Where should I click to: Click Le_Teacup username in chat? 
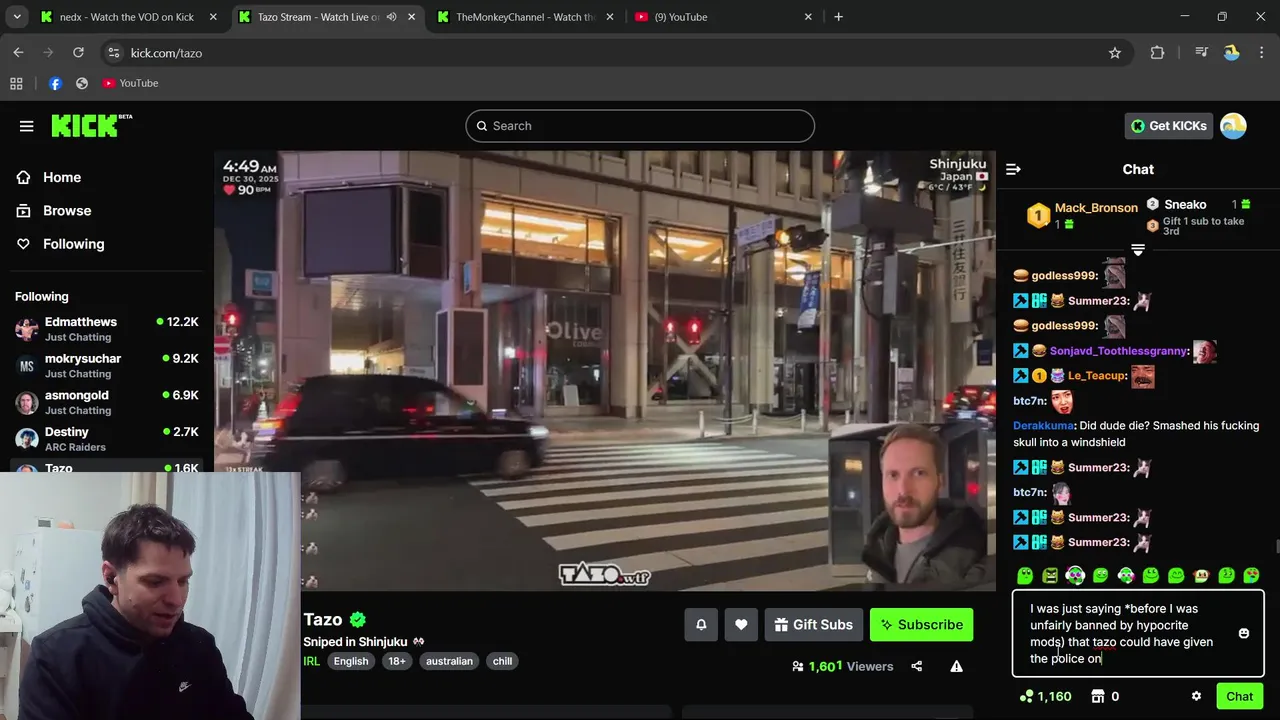coord(1096,376)
